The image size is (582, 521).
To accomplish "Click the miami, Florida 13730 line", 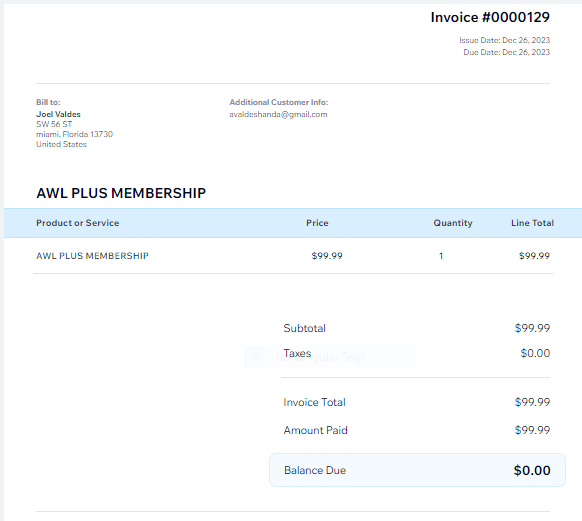I will click(x=74, y=134).
